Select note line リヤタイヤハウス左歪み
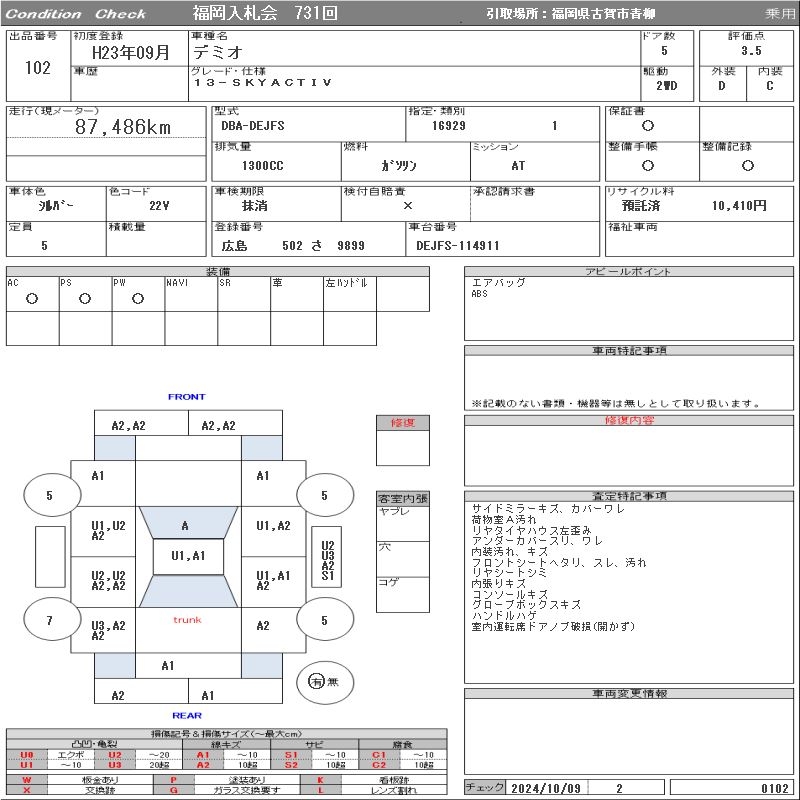800x800 pixels. (531, 530)
